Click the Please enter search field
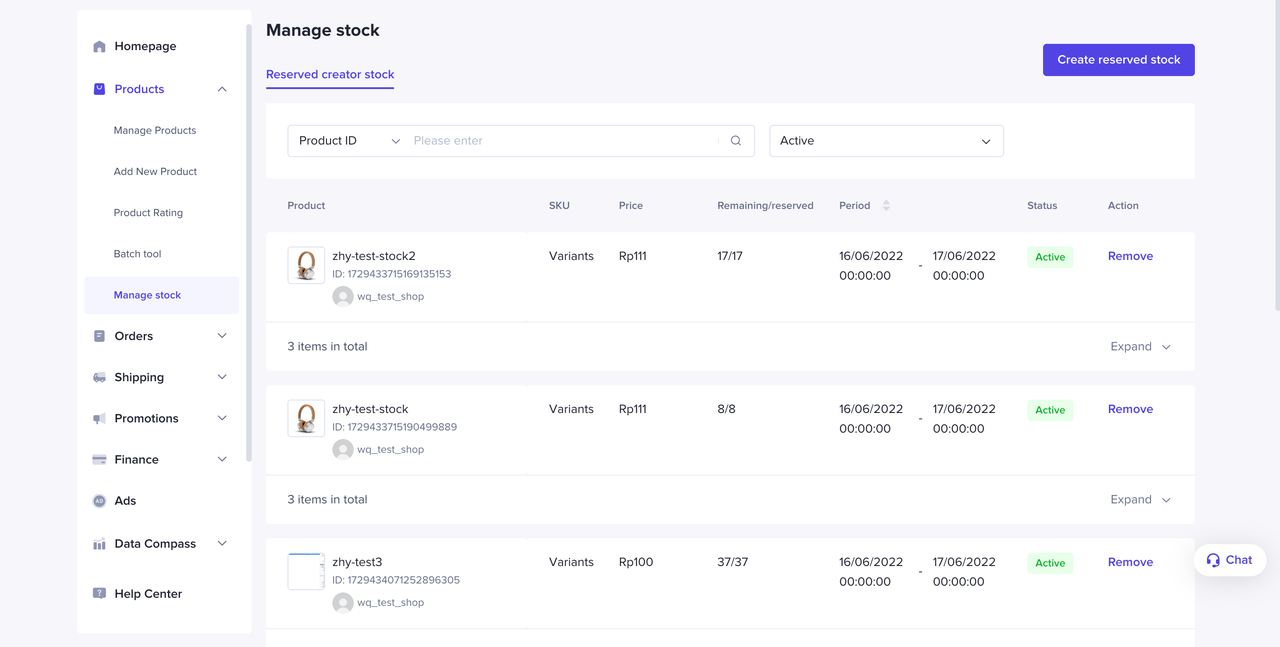 [563, 141]
